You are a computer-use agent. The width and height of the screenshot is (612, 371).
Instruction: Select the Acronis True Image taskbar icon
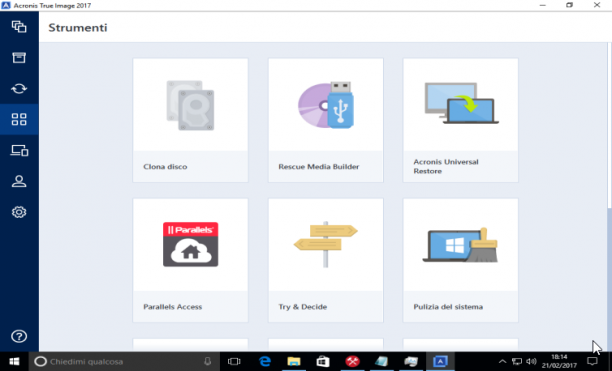pyautogui.click(x=440, y=362)
